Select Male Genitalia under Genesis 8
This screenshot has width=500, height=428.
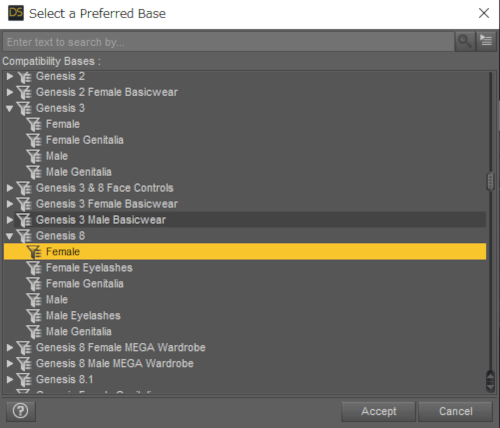pyautogui.click(x=79, y=332)
